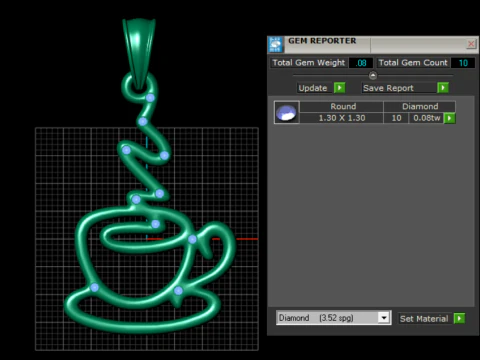
Task: Click the green arrow beside Set Material
Action: point(459,318)
